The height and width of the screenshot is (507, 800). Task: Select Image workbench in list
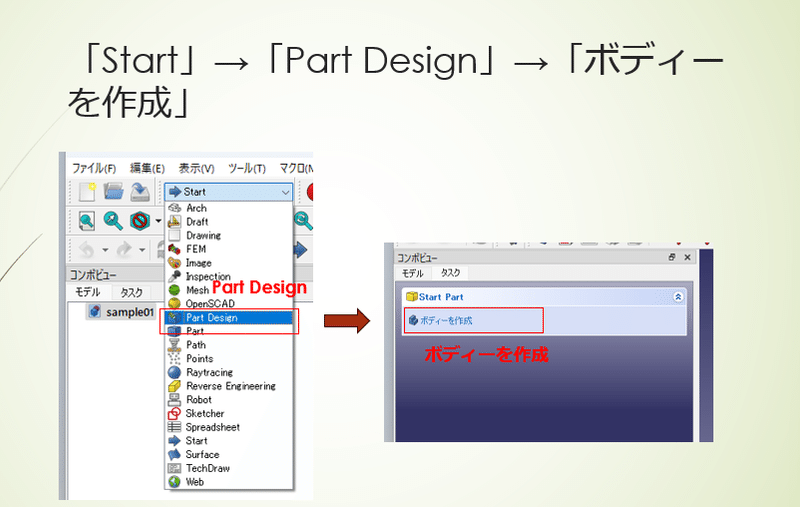click(x=229, y=263)
